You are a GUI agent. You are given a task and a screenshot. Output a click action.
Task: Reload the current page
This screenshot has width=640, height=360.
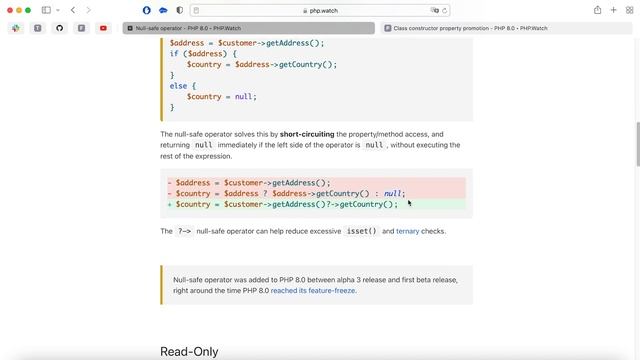click(x=444, y=11)
